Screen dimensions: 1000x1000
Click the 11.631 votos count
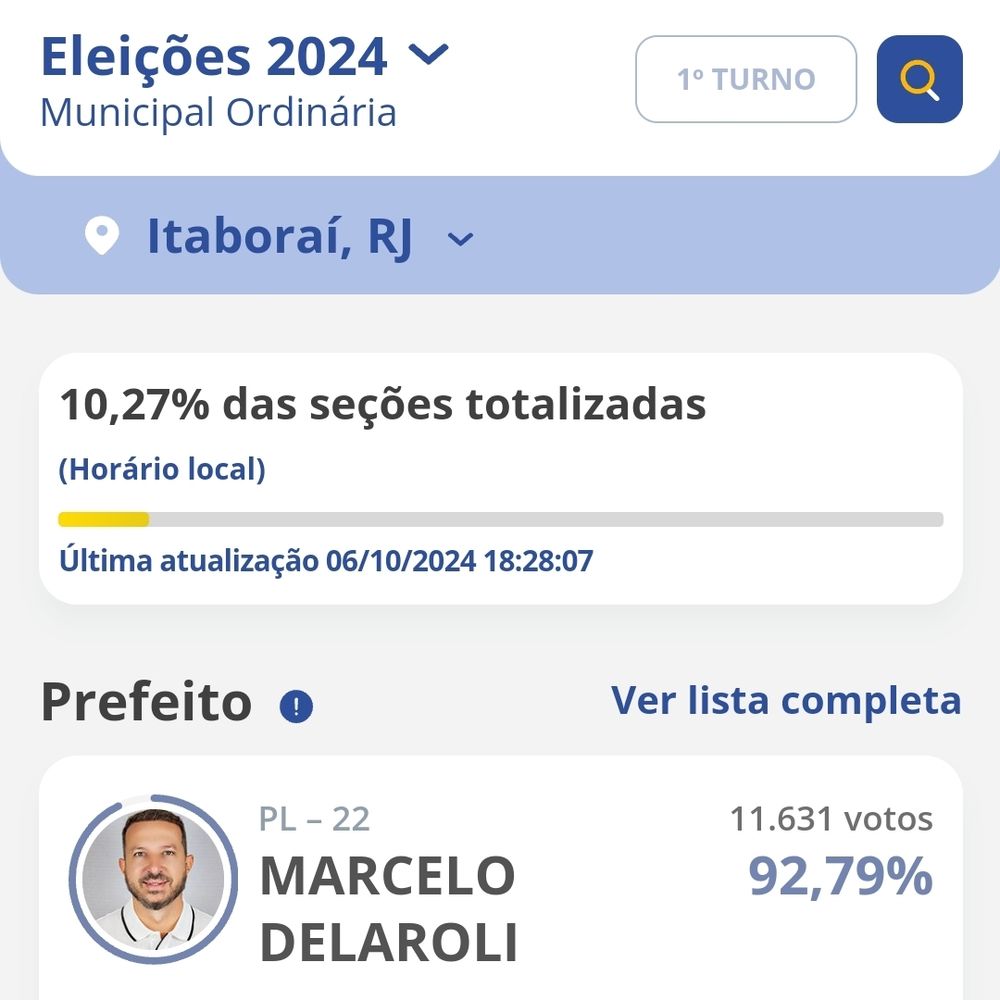click(832, 818)
